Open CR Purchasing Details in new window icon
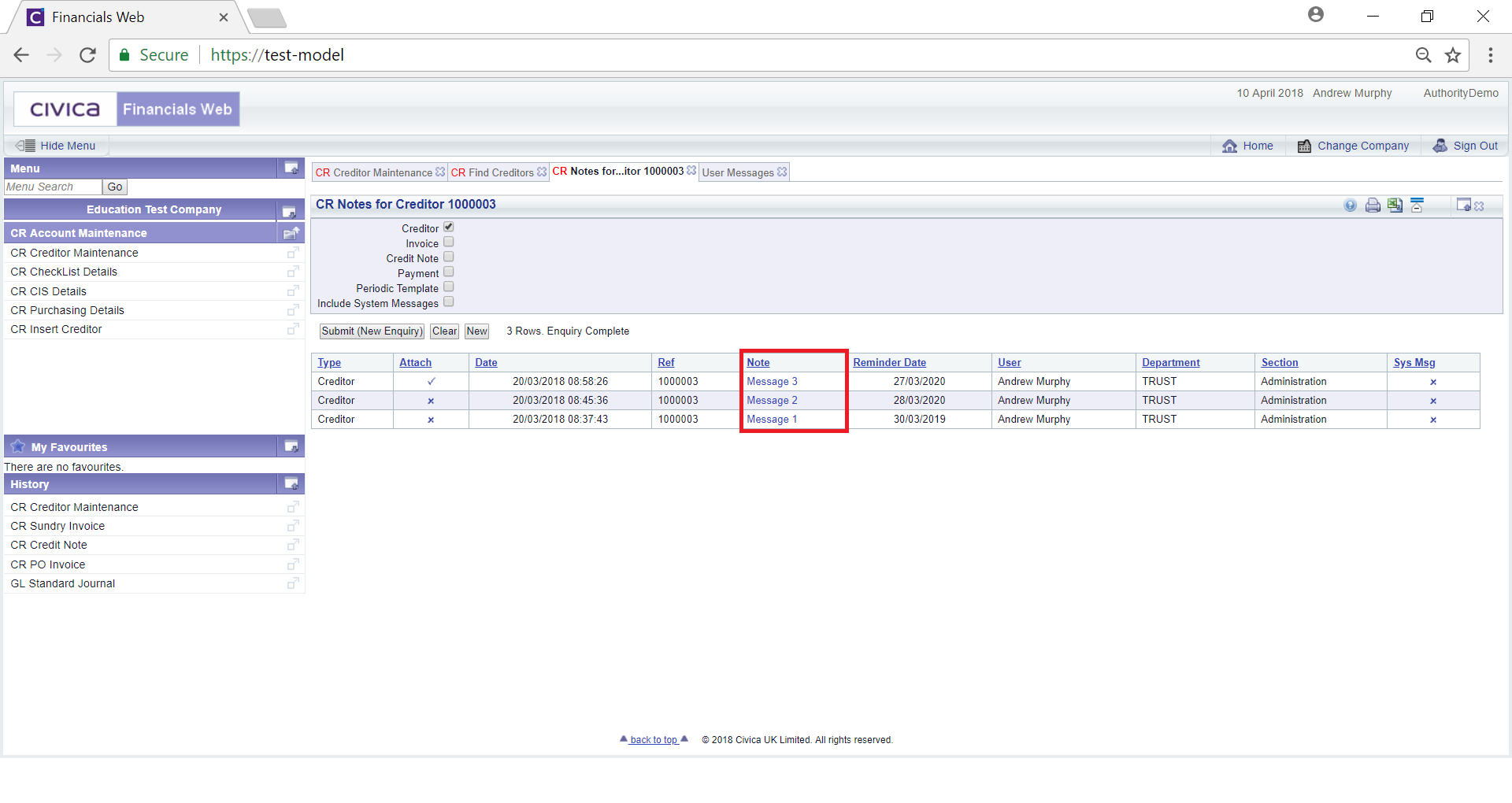1512x803 pixels. (293, 310)
